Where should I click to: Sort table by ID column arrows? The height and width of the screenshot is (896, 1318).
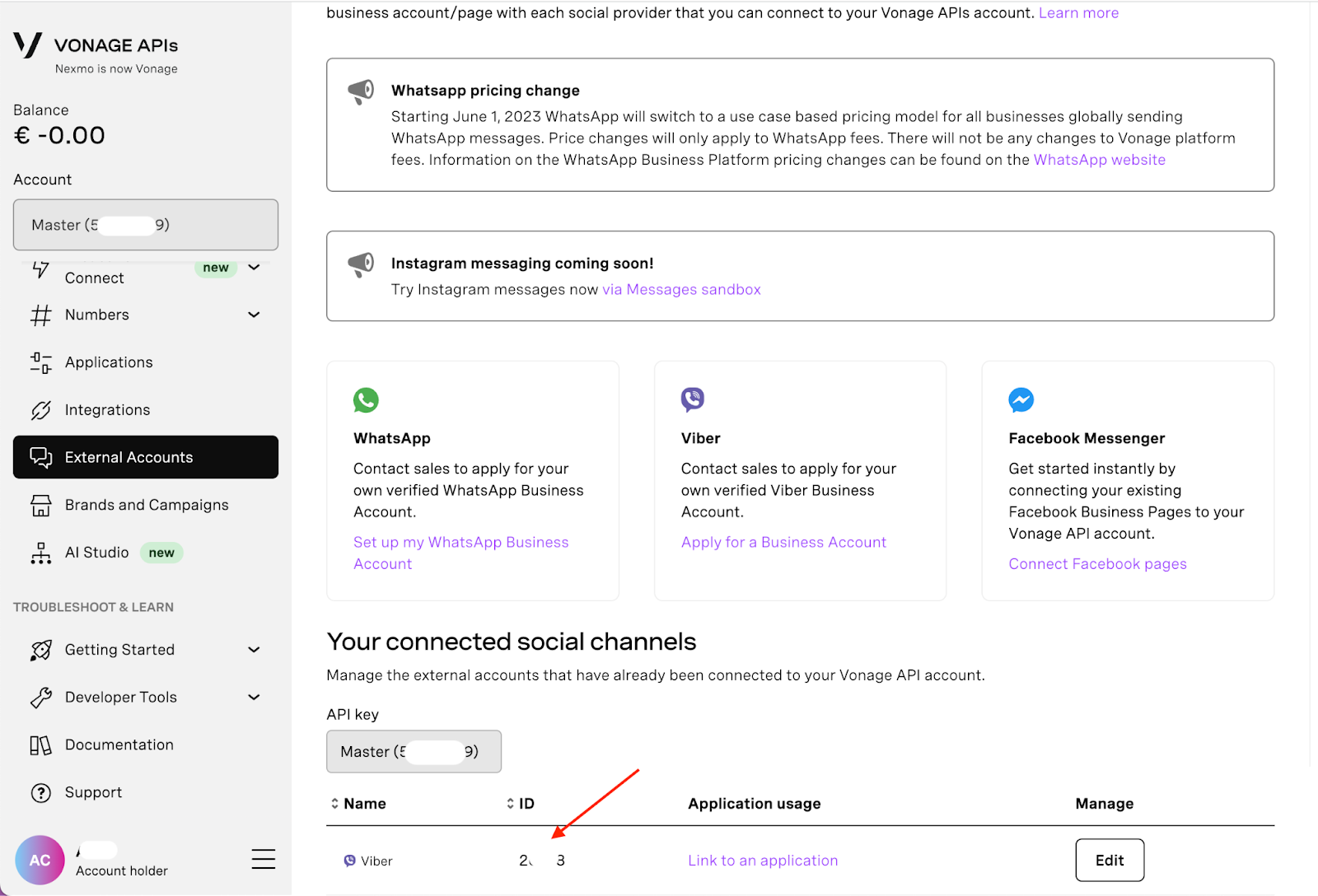click(510, 804)
